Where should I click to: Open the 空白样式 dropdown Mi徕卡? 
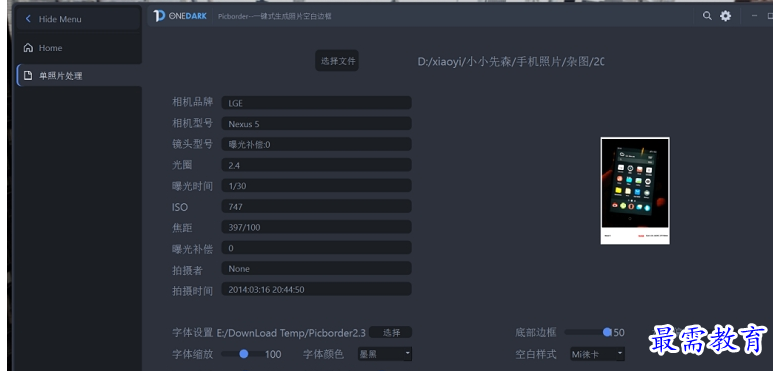(597, 354)
